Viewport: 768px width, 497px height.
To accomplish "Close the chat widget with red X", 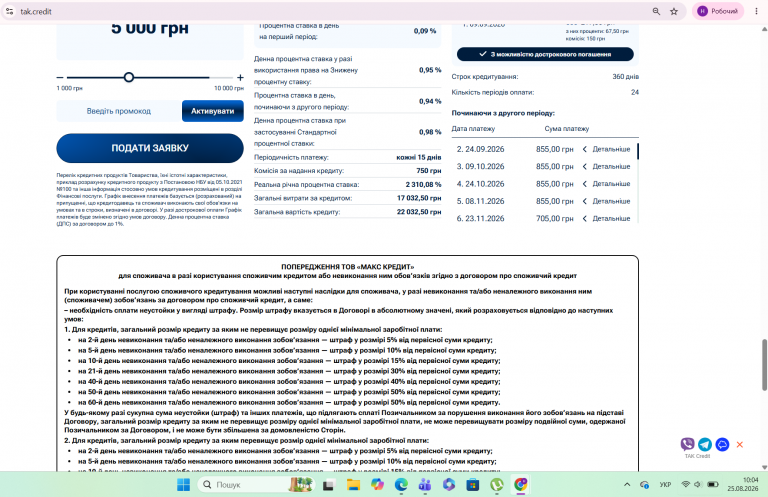I will coord(740,445).
